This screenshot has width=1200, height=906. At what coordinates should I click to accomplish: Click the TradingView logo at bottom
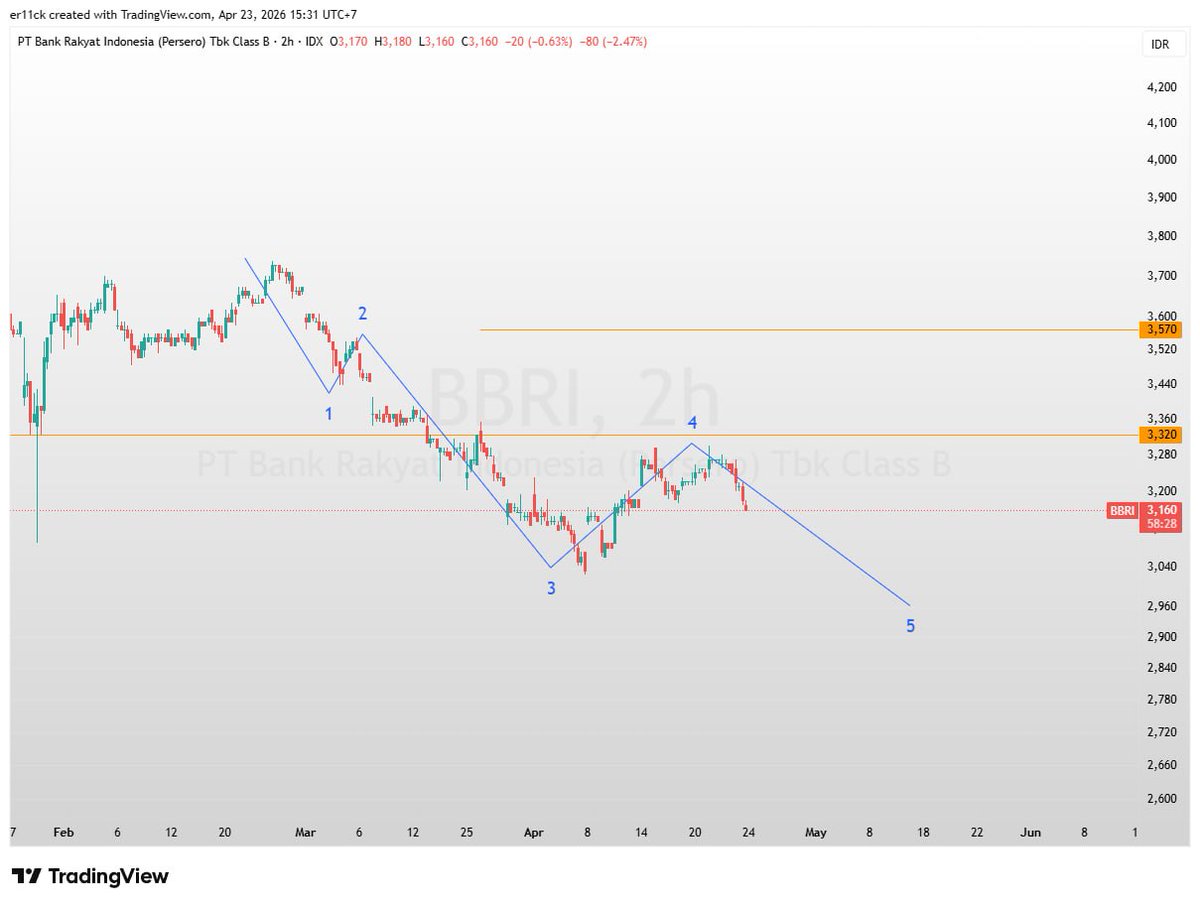coord(90,877)
